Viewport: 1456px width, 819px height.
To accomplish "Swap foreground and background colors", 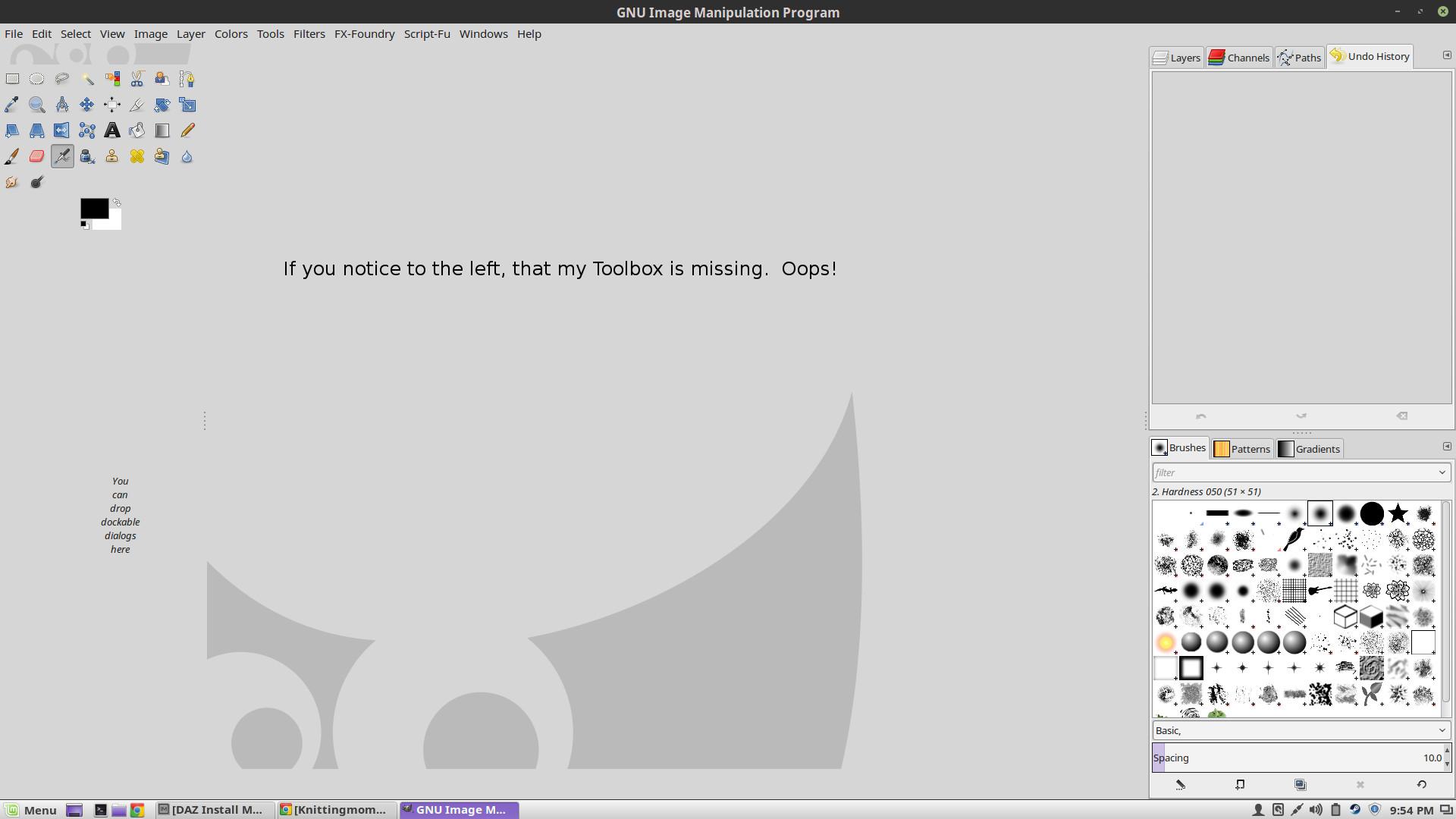I will coord(117,202).
